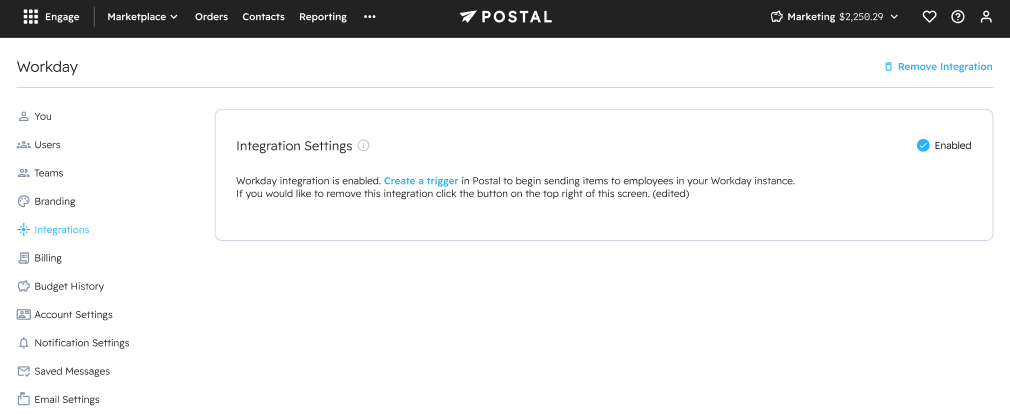Open the Orders menu item
Screen dimensions: 1010x414
tap(211, 17)
